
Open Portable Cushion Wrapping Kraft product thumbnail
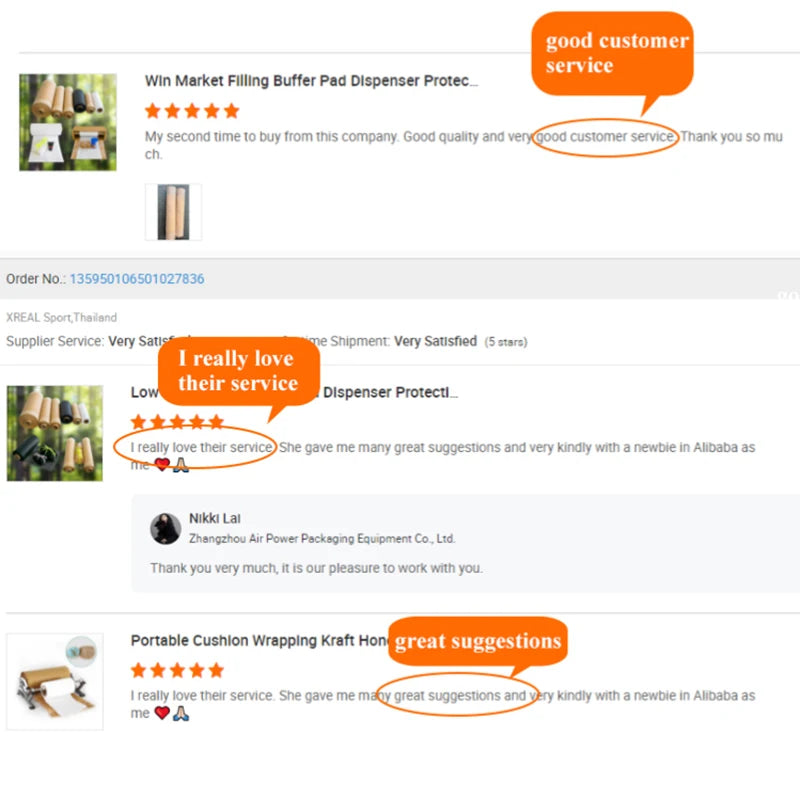55,682
